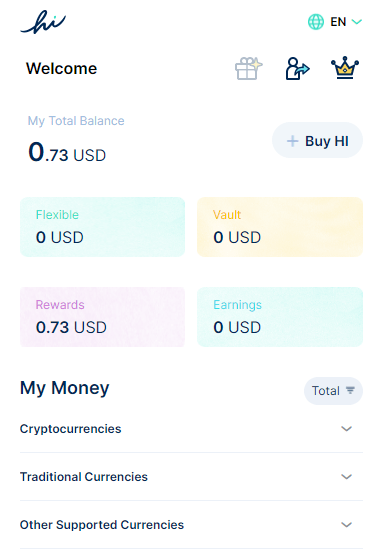Open the gift box rewards icon
Screen dimensions: 374x555
(248, 68)
